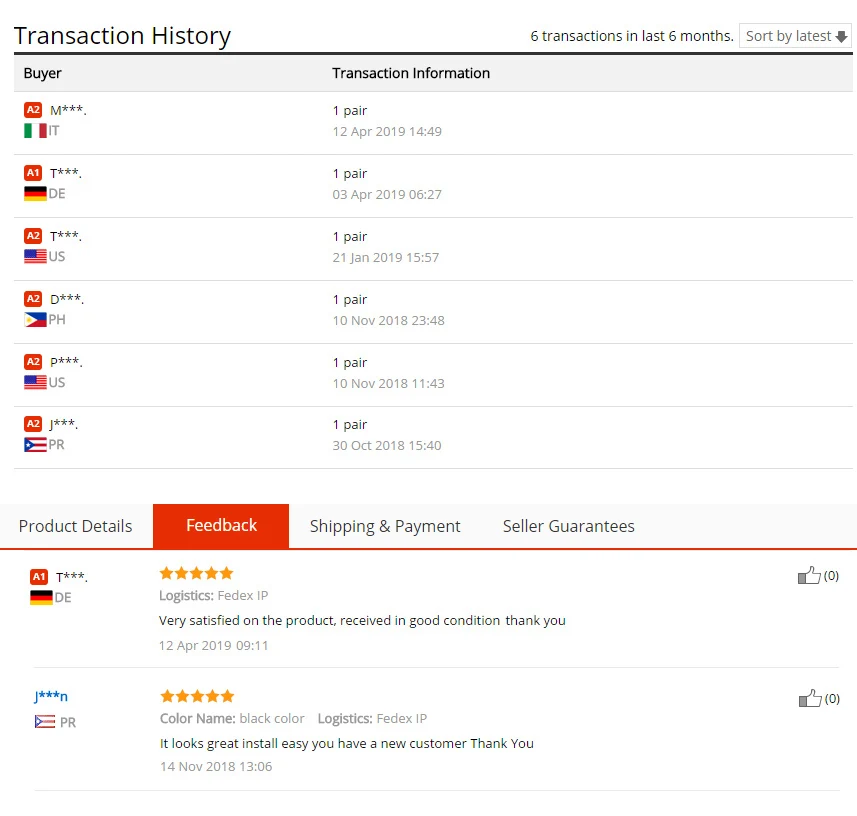Click the A2 badge in the 21 Jan 2019 transaction row
857x816 pixels.
pos(33,236)
